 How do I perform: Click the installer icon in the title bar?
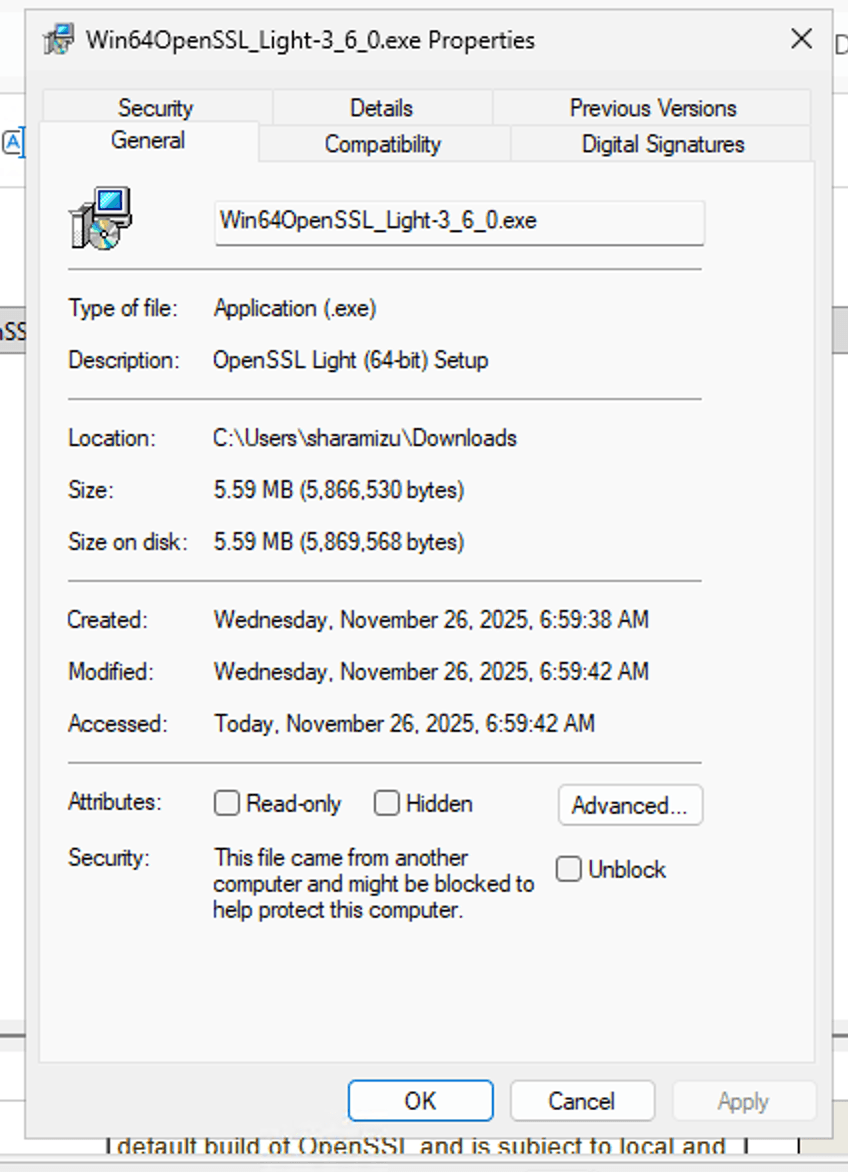tap(58, 40)
